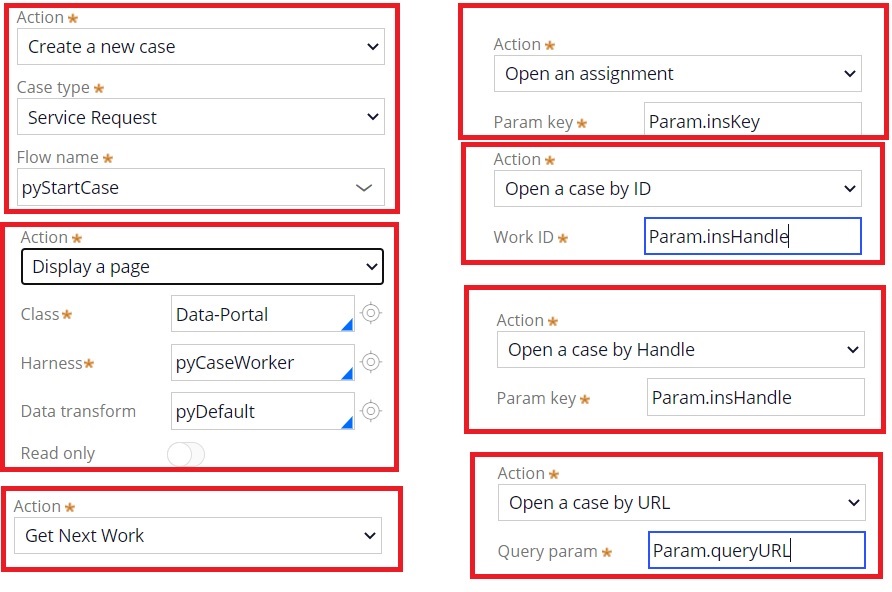Open the Display a page Action dropdown
Image resolution: width=892 pixels, height=592 pixels.
pos(202,266)
